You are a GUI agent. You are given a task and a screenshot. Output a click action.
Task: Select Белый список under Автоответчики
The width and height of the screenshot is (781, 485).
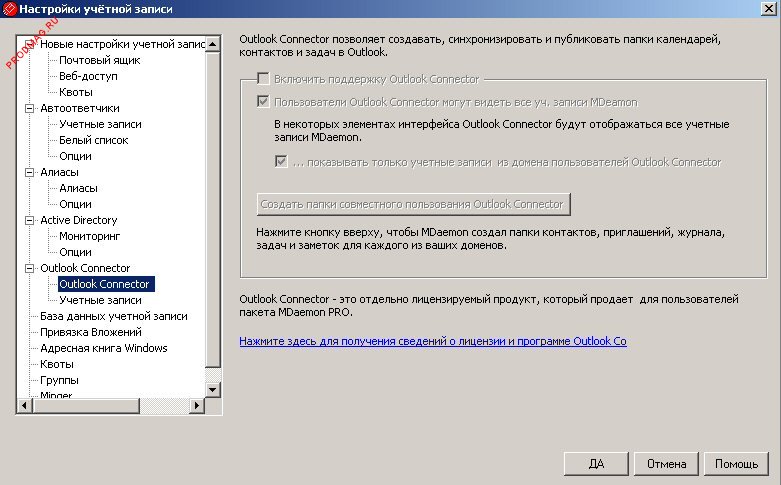94,140
